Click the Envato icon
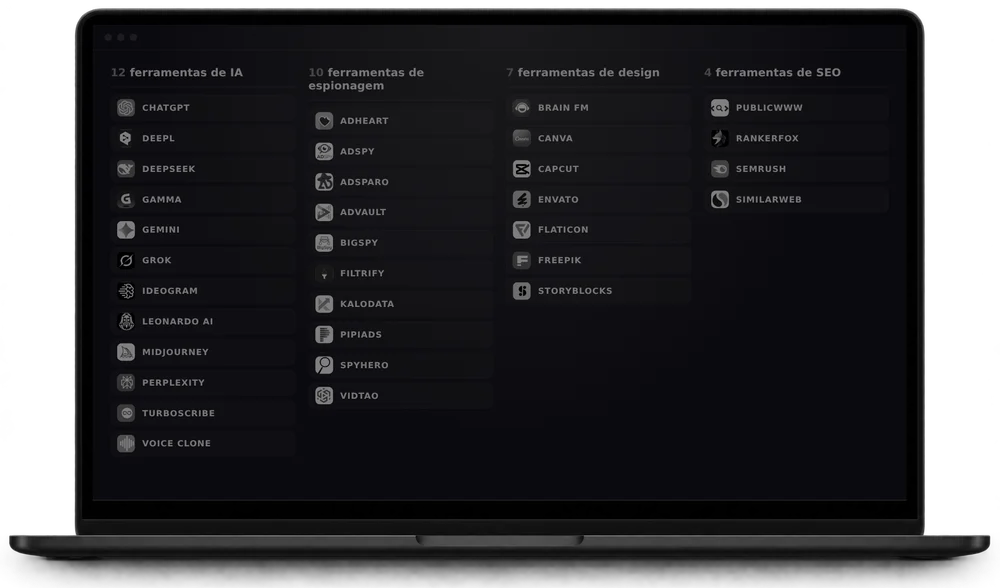The width and height of the screenshot is (1000, 588). tap(522, 199)
